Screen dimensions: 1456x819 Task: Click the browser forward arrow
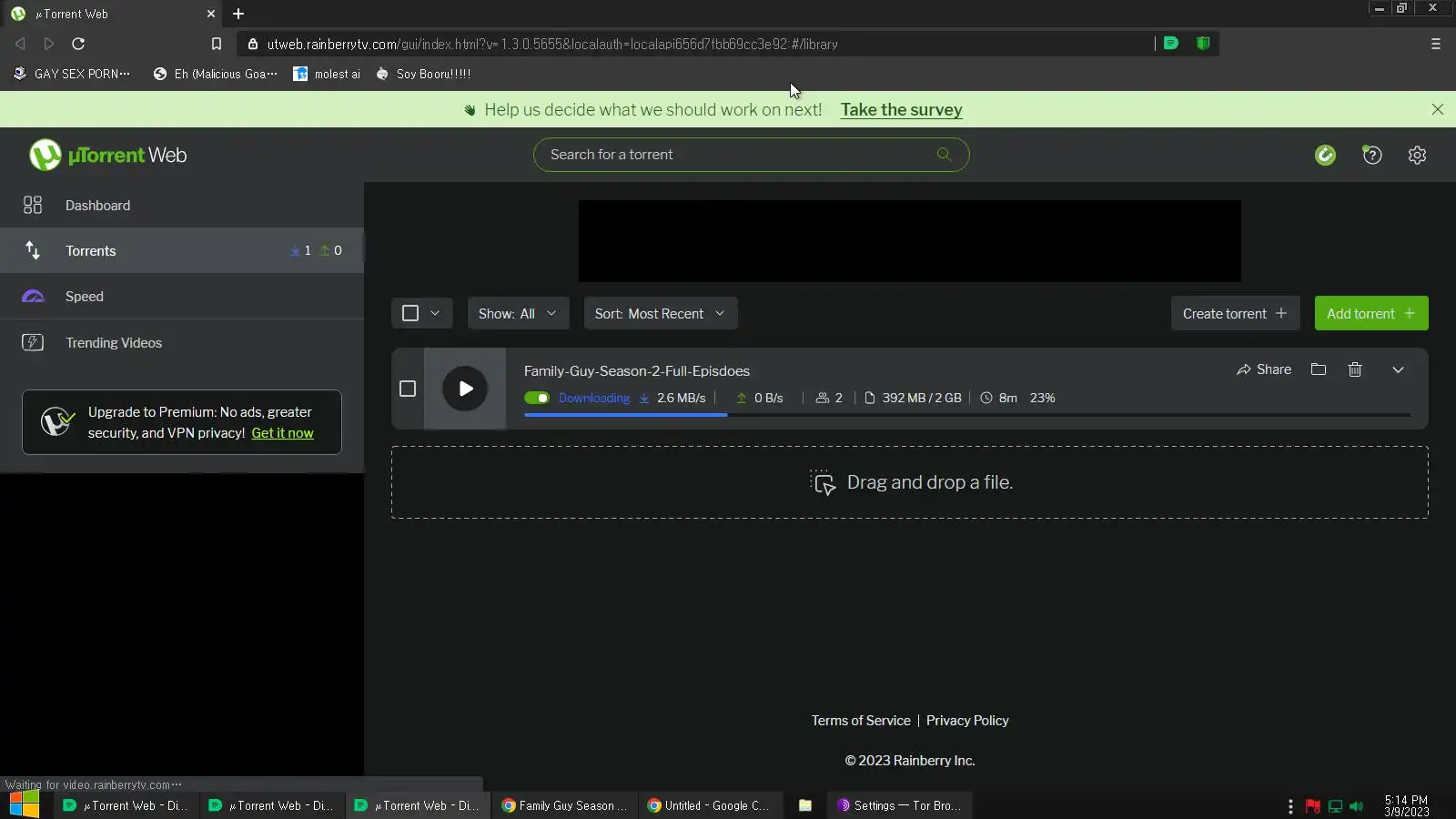point(49,44)
